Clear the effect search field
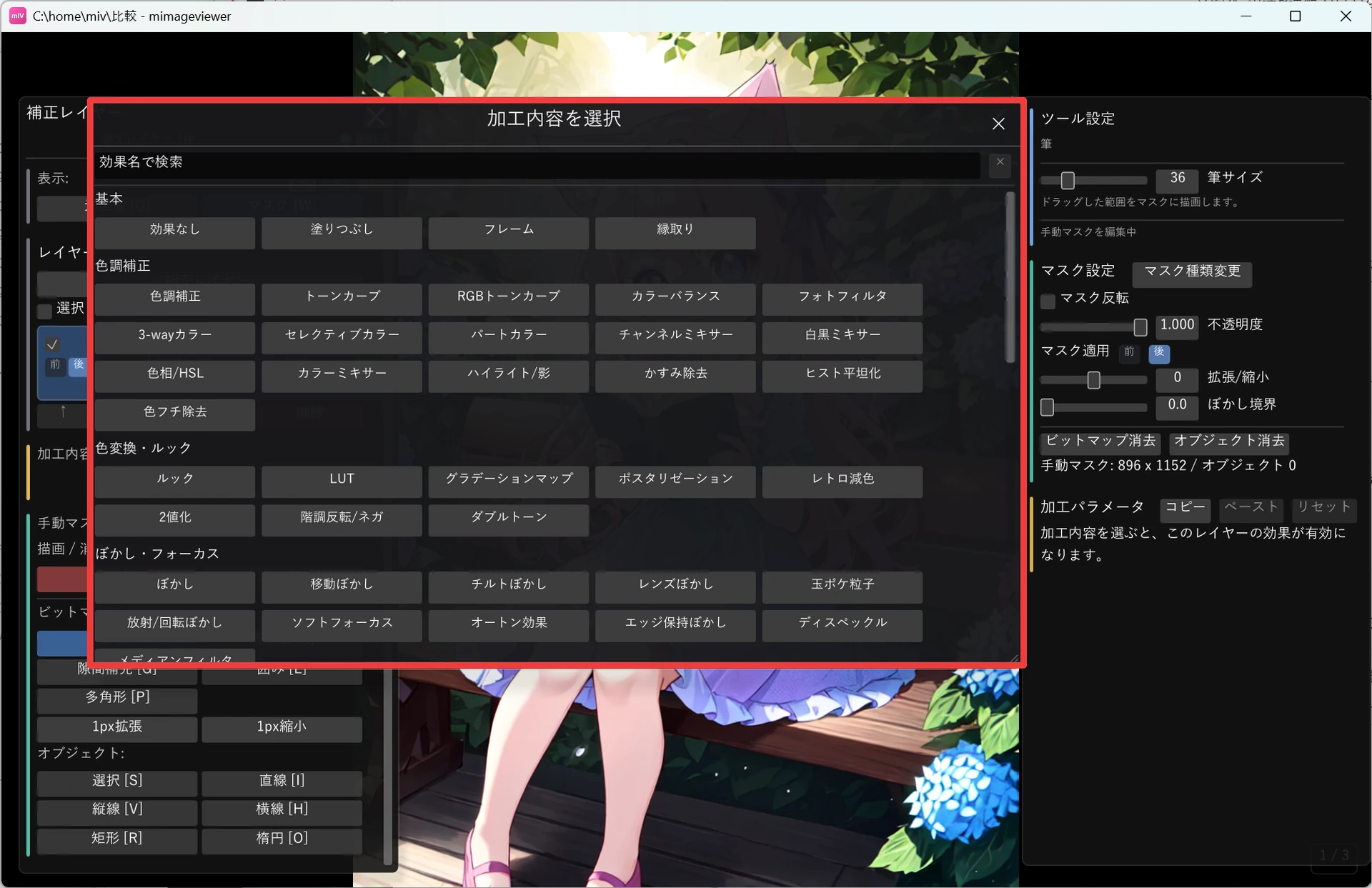Viewport: 1372px width, 888px height. tap(1000, 164)
